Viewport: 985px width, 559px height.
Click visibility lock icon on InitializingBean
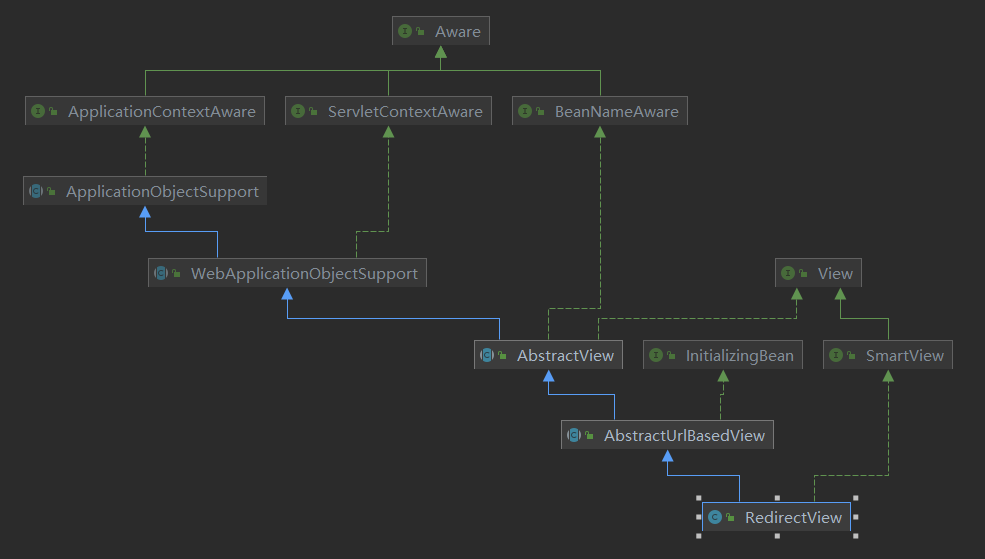(671, 355)
